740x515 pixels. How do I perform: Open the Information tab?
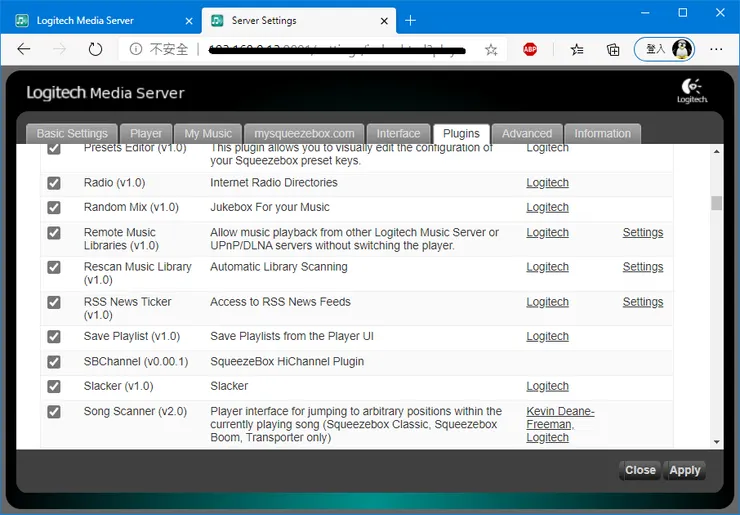[x=602, y=134]
